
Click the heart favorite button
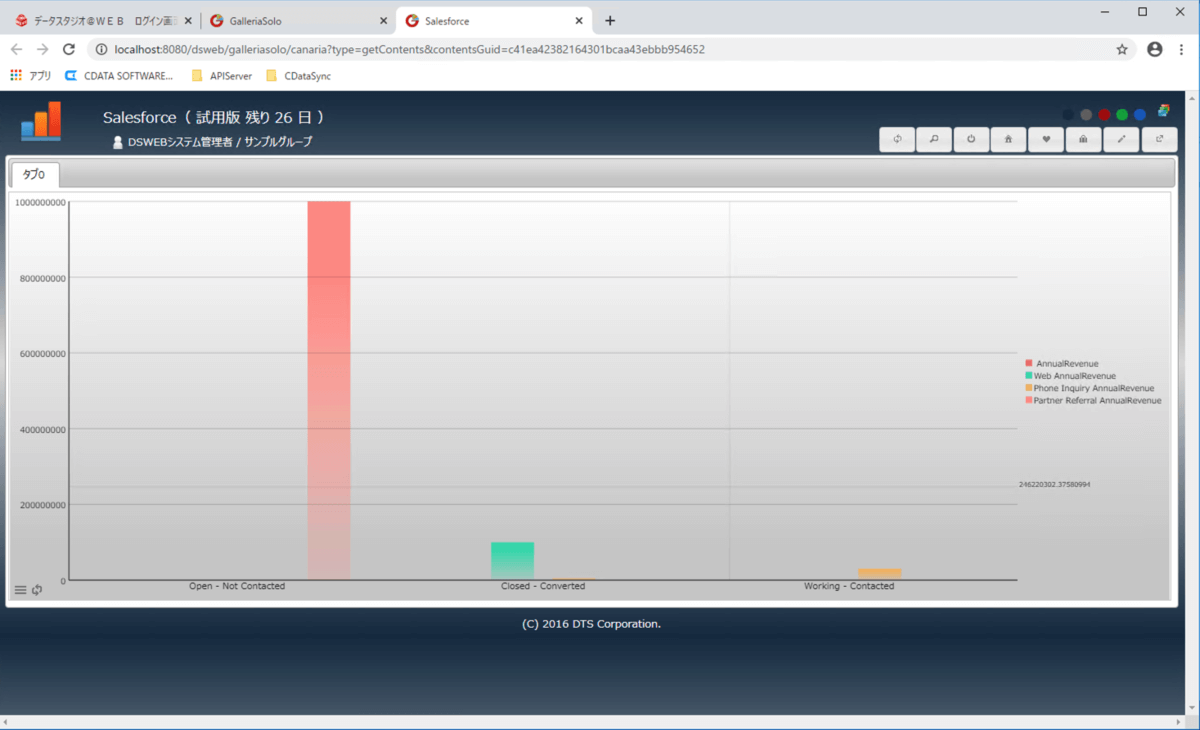pyautogui.click(x=1046, y=140)
